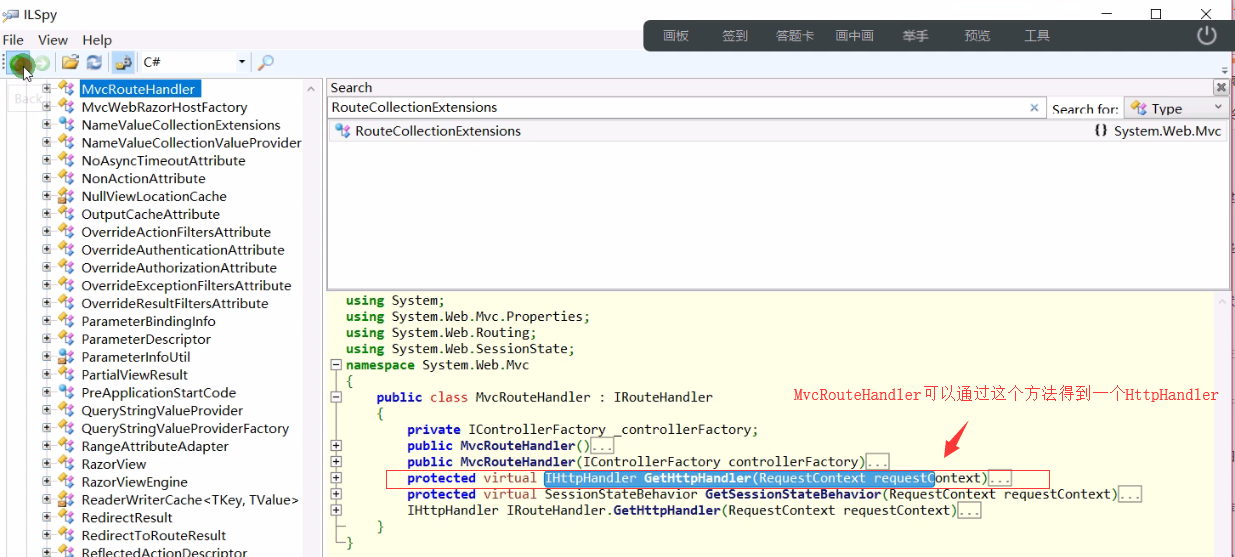The image size is (1235, 557).
Task: Click the 答题卡 item in overlay bar
Action: (x=795, y=36)
